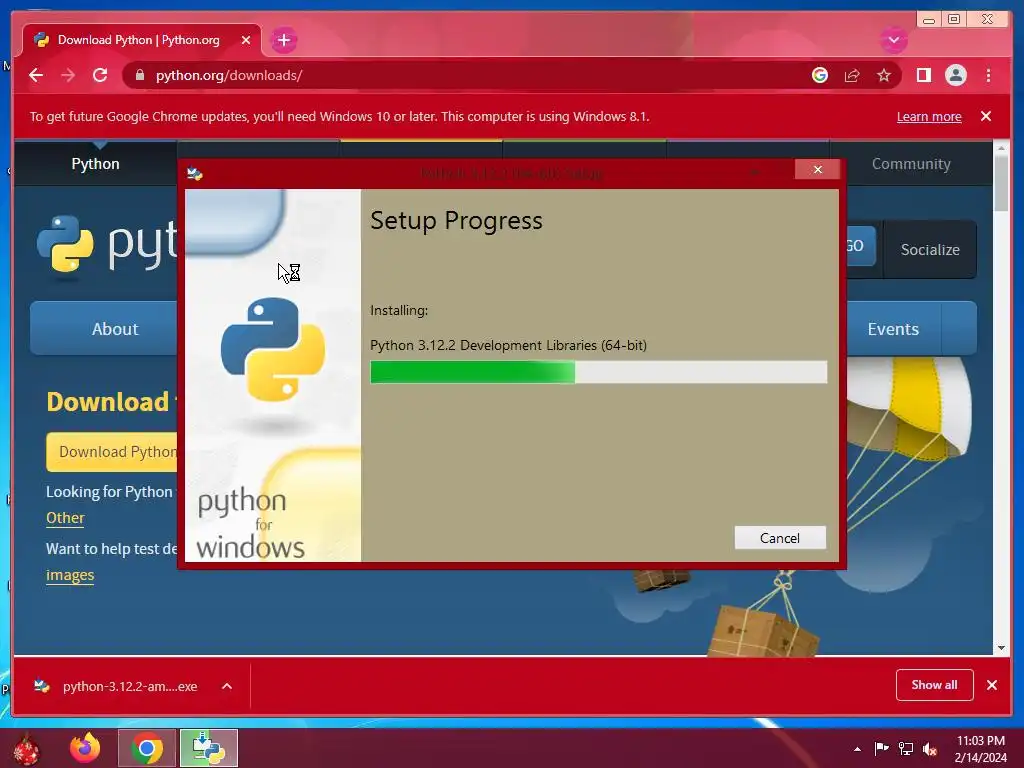Click the padlock site info icon
Image resolution: width=1024 pixels, height=768 pixels.
140,75
